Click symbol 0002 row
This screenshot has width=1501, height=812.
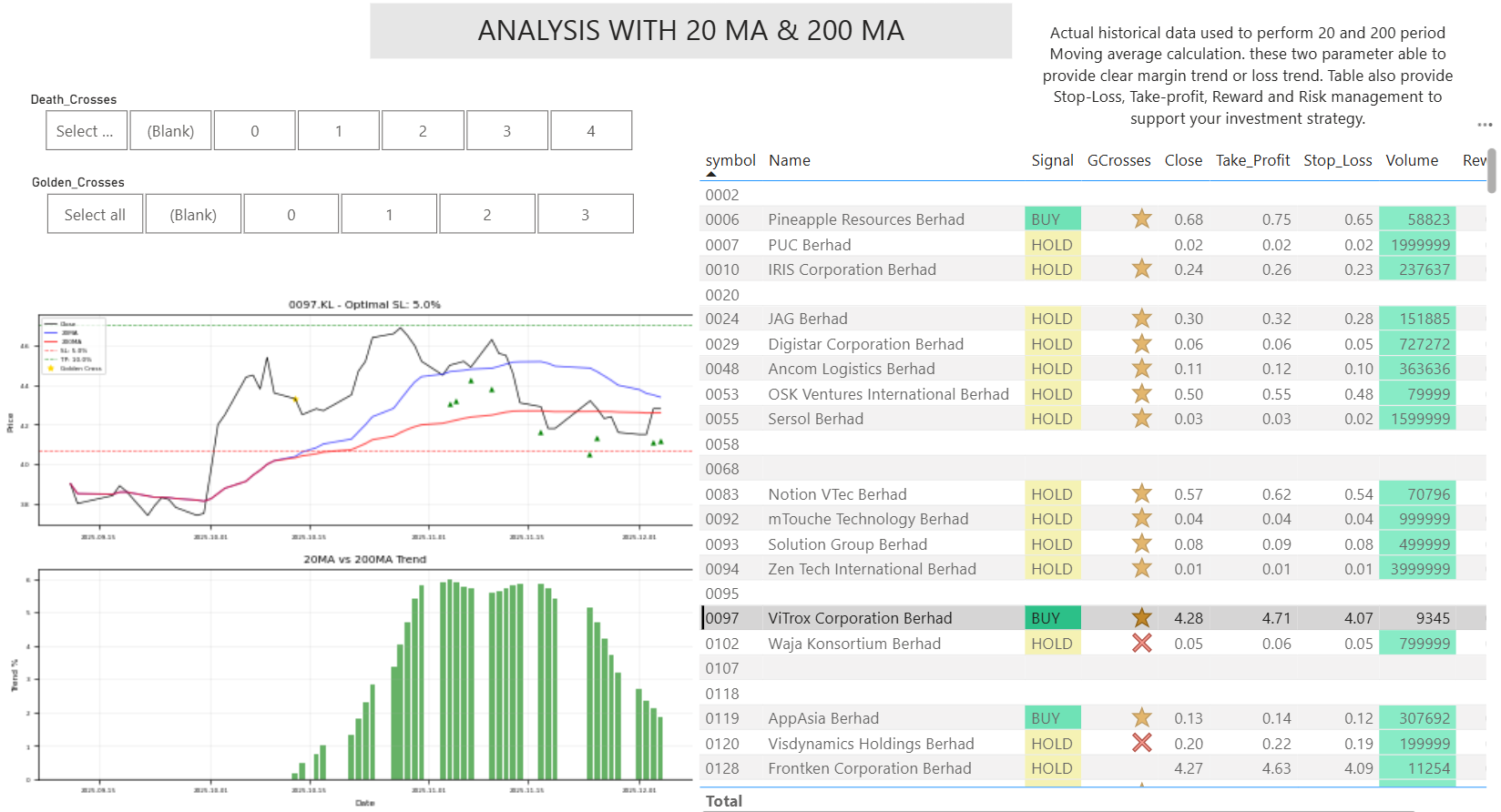coord(722,195)
